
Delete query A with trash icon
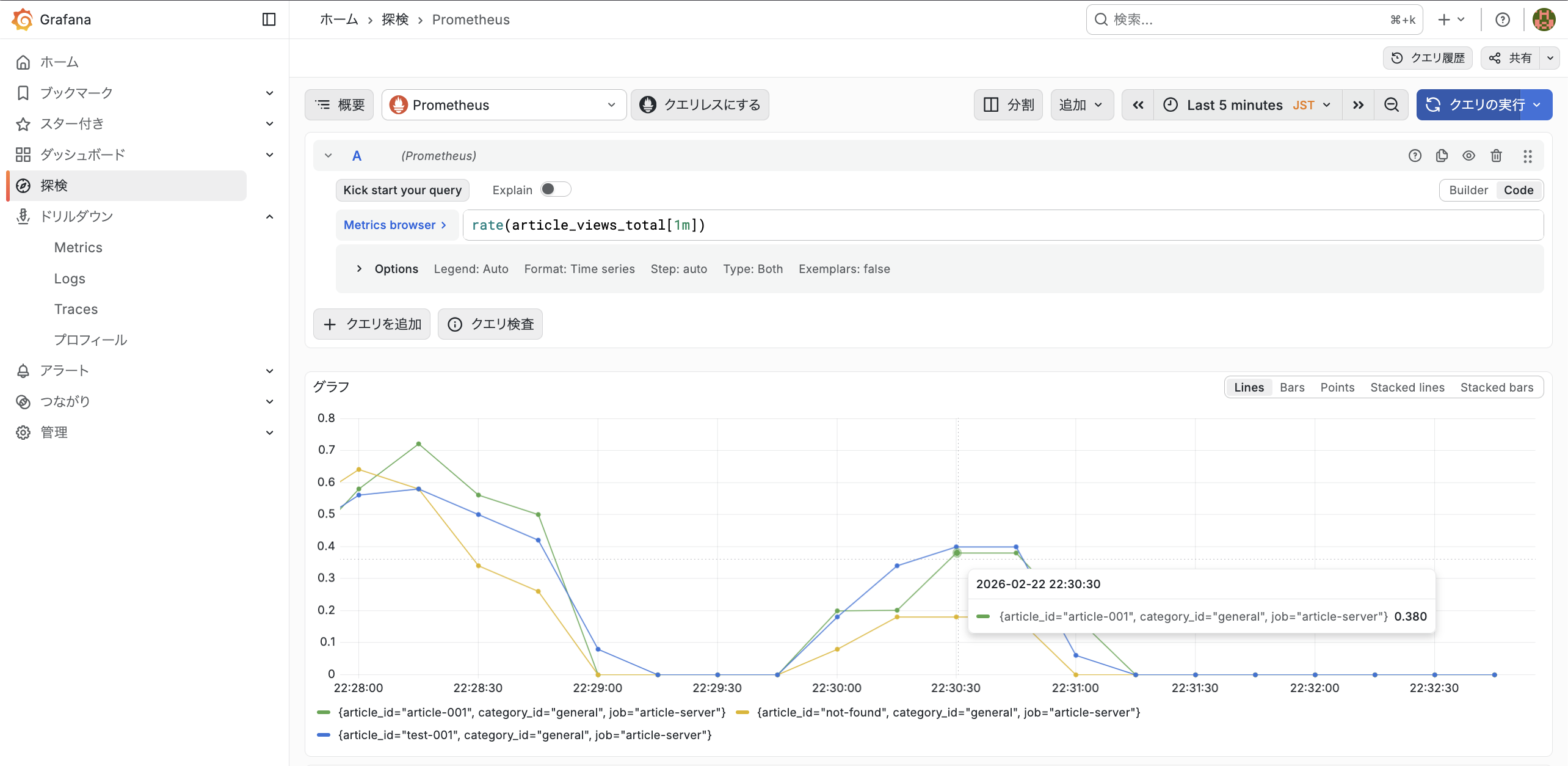pyautogui.click(x=1496, y=156)
